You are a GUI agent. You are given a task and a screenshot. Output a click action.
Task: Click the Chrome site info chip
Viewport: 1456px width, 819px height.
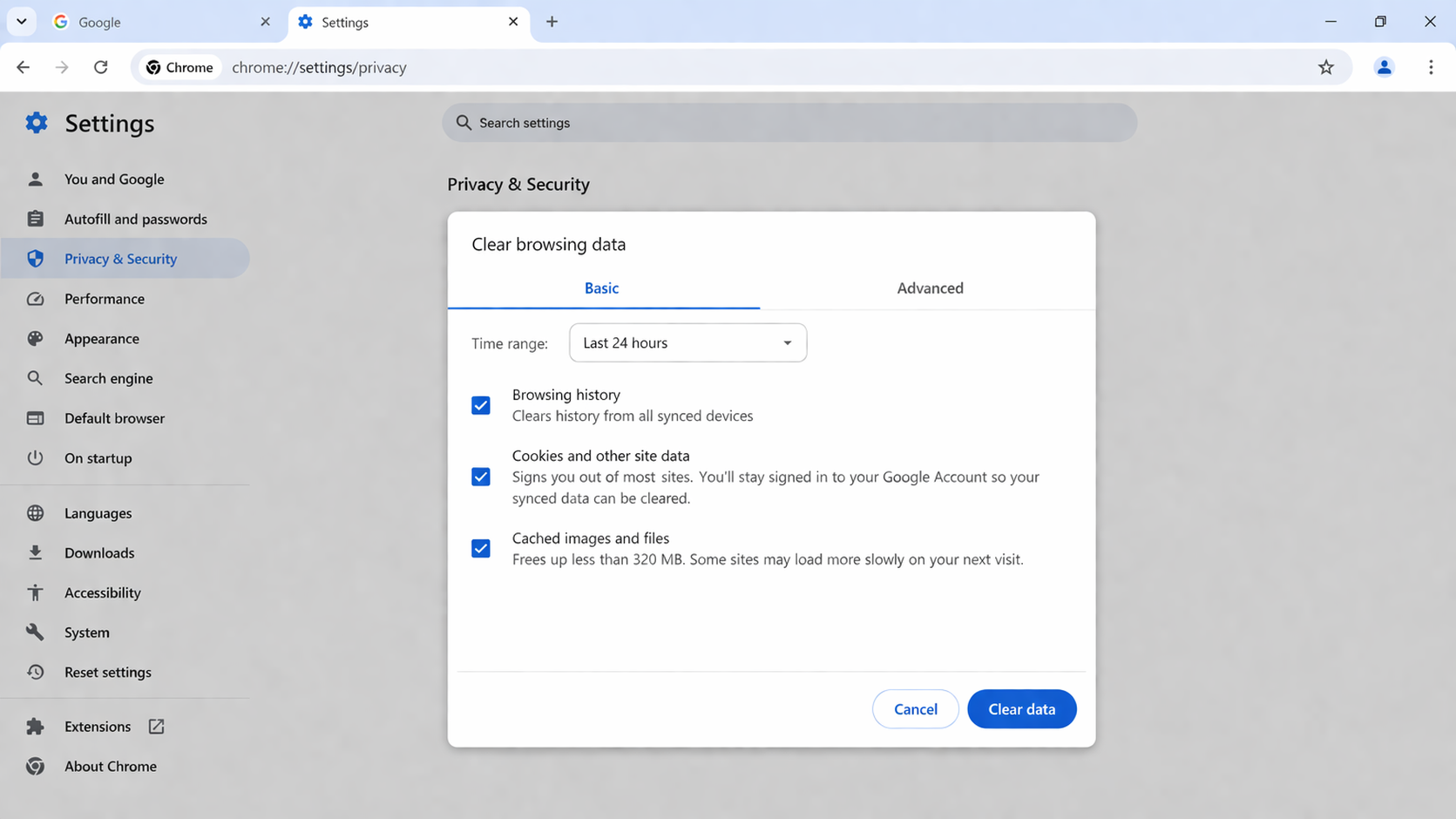pyautogui.click(x=179, y=67)
